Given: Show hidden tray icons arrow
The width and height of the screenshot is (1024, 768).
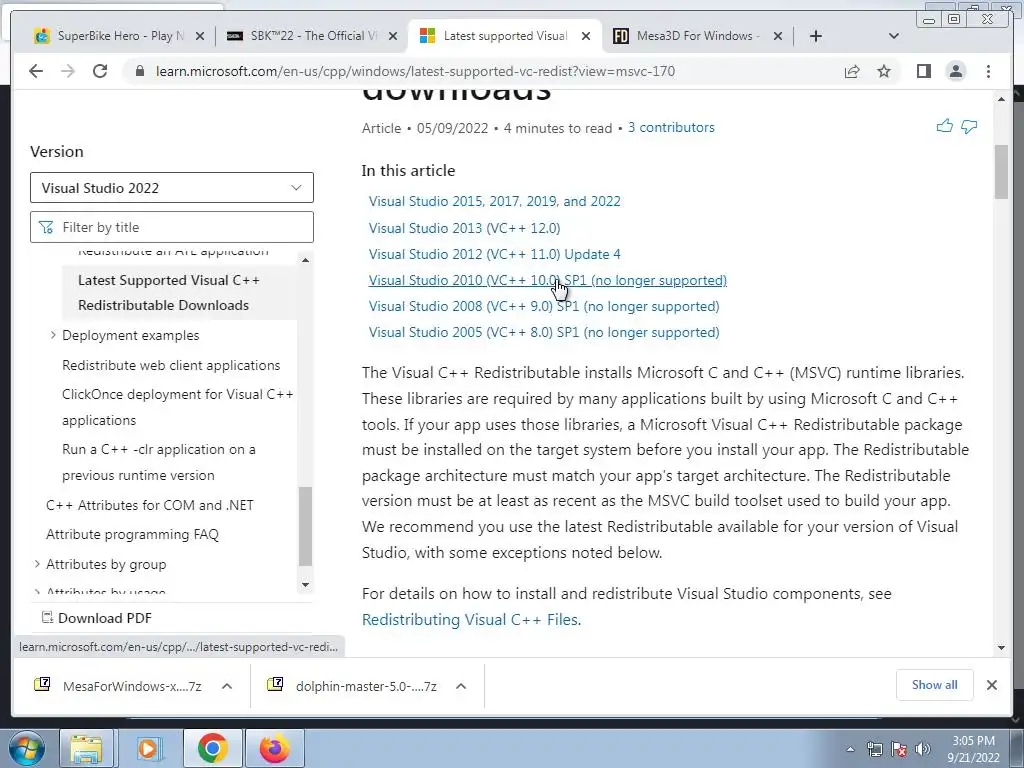Looking at the screenshot, I should (x=850, y=749).
